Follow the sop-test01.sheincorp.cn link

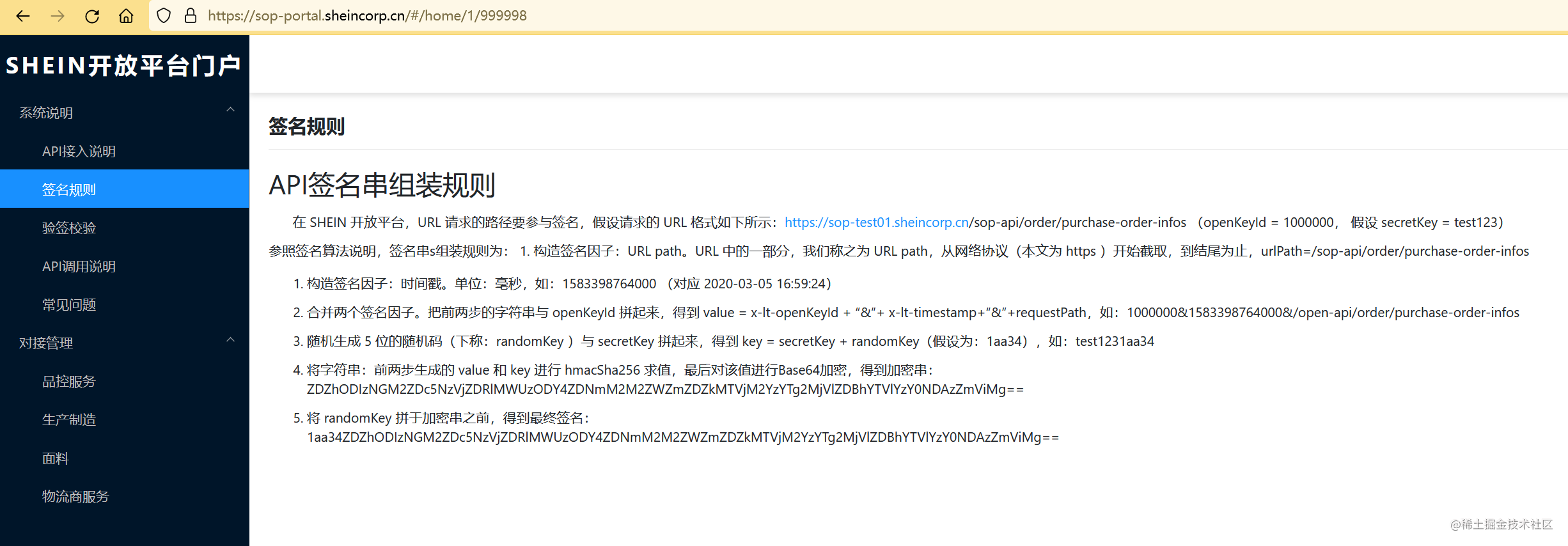click(x=877, y=222)
